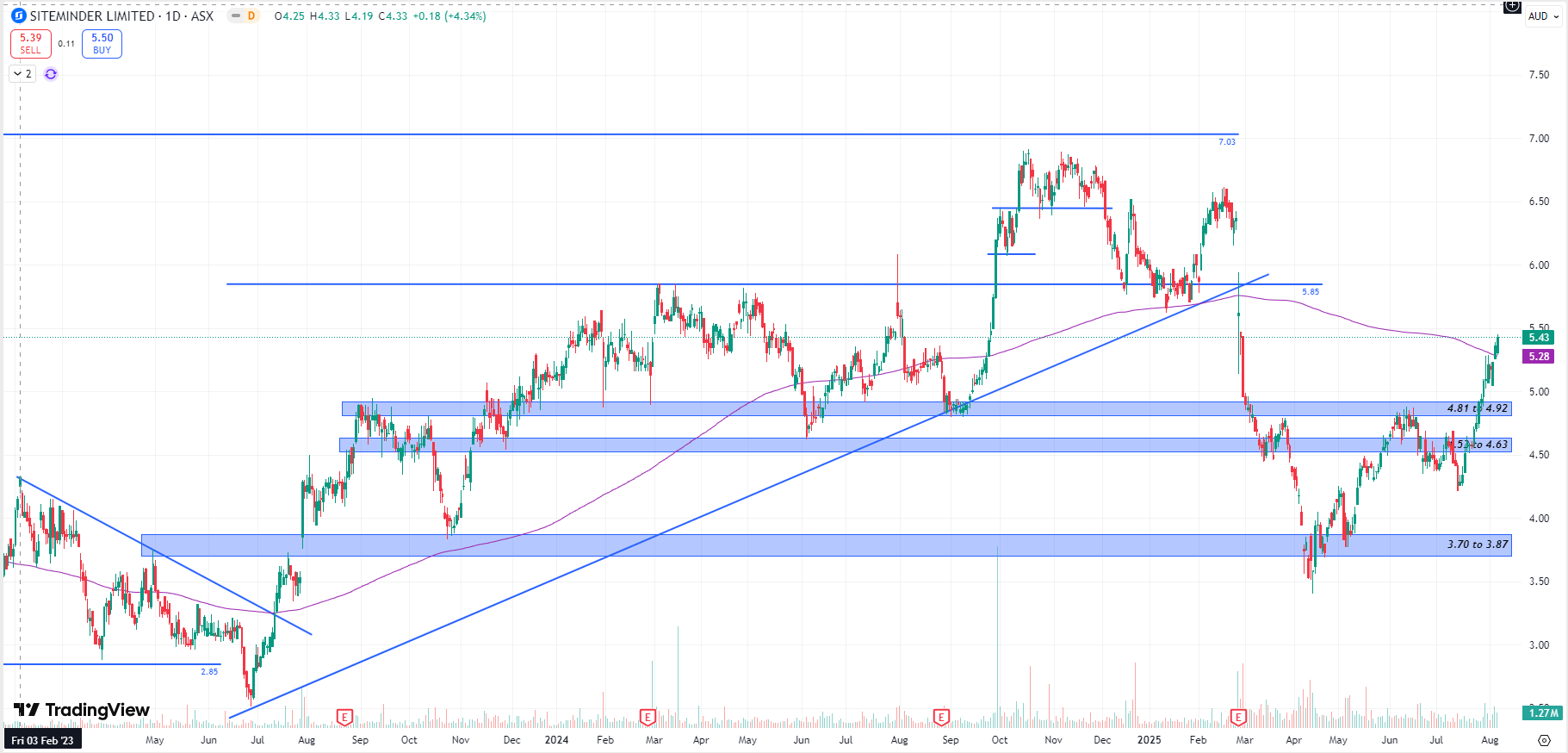The image size is (1568, 753).
Task: Open the earnings marker near September 2023
Action: coord(344,717)
